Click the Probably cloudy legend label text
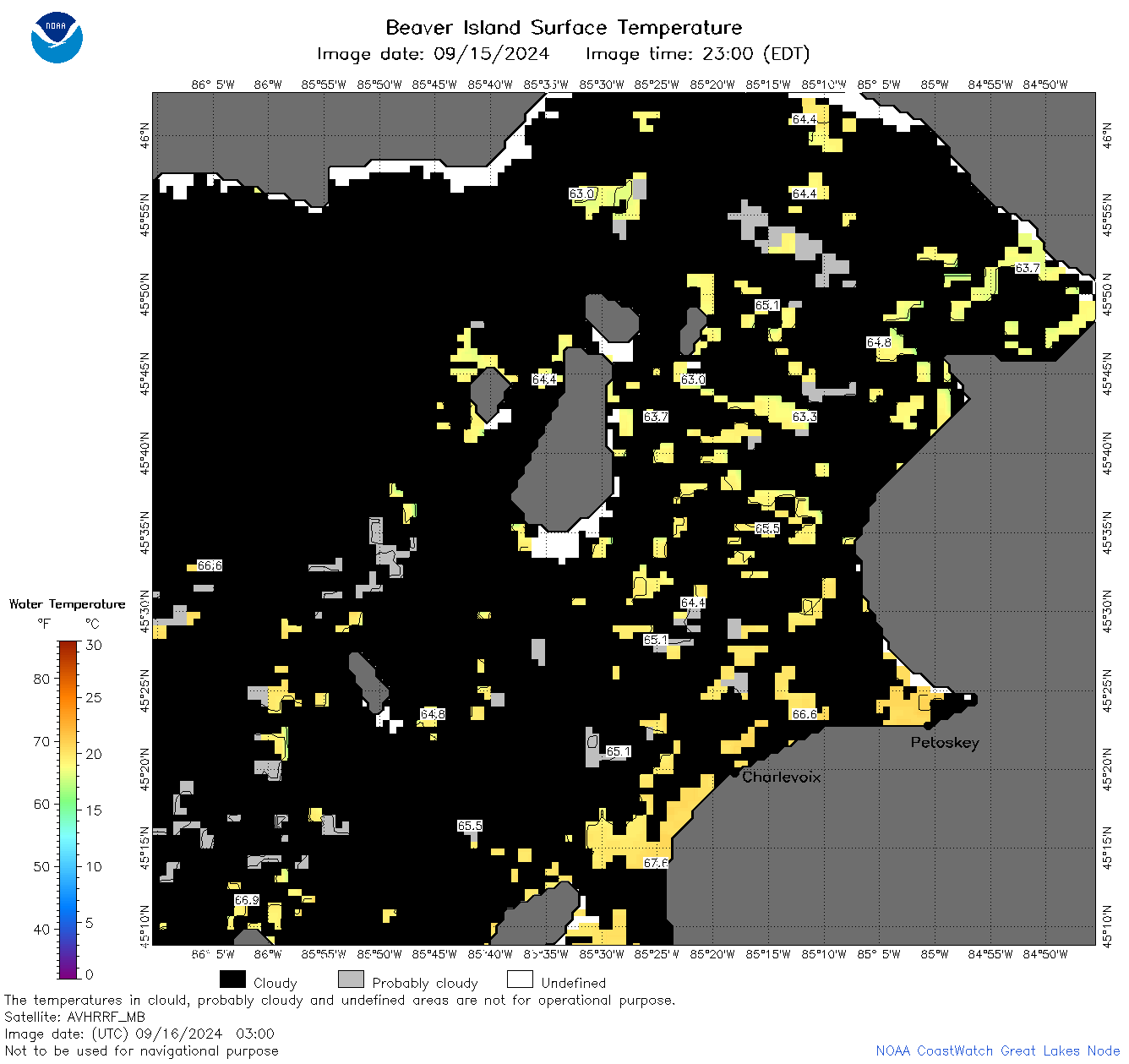This screenshot has width=1129, height=1064. (425, 983)
